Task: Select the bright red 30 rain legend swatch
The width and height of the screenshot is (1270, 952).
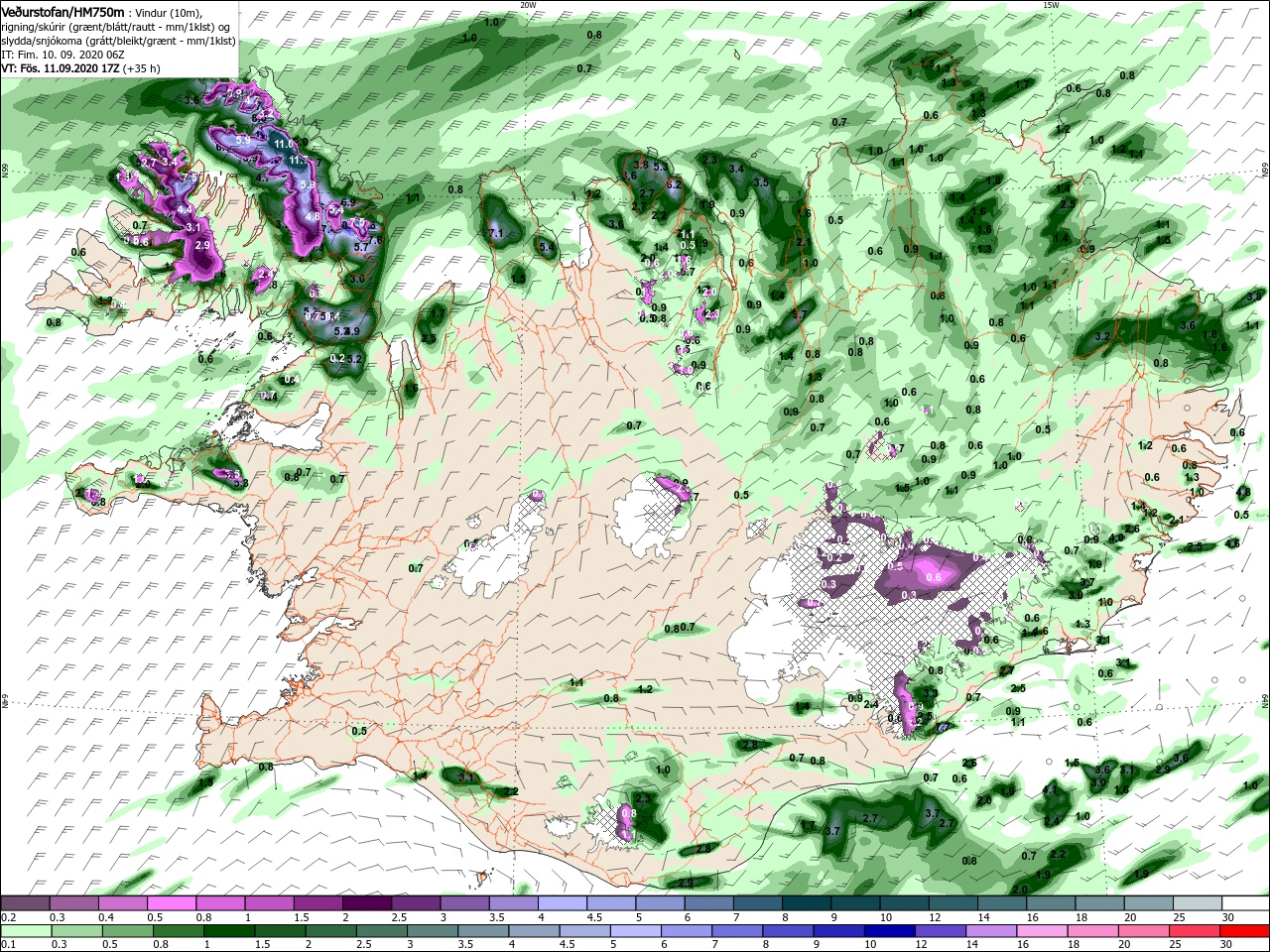Action: [x=1245, y=931]
